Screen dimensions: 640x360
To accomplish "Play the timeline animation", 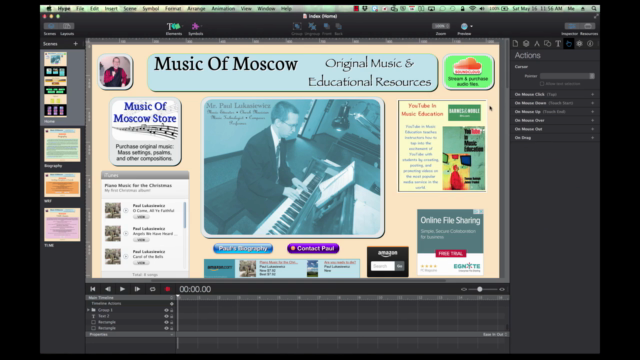I will (x=122, y=289).
